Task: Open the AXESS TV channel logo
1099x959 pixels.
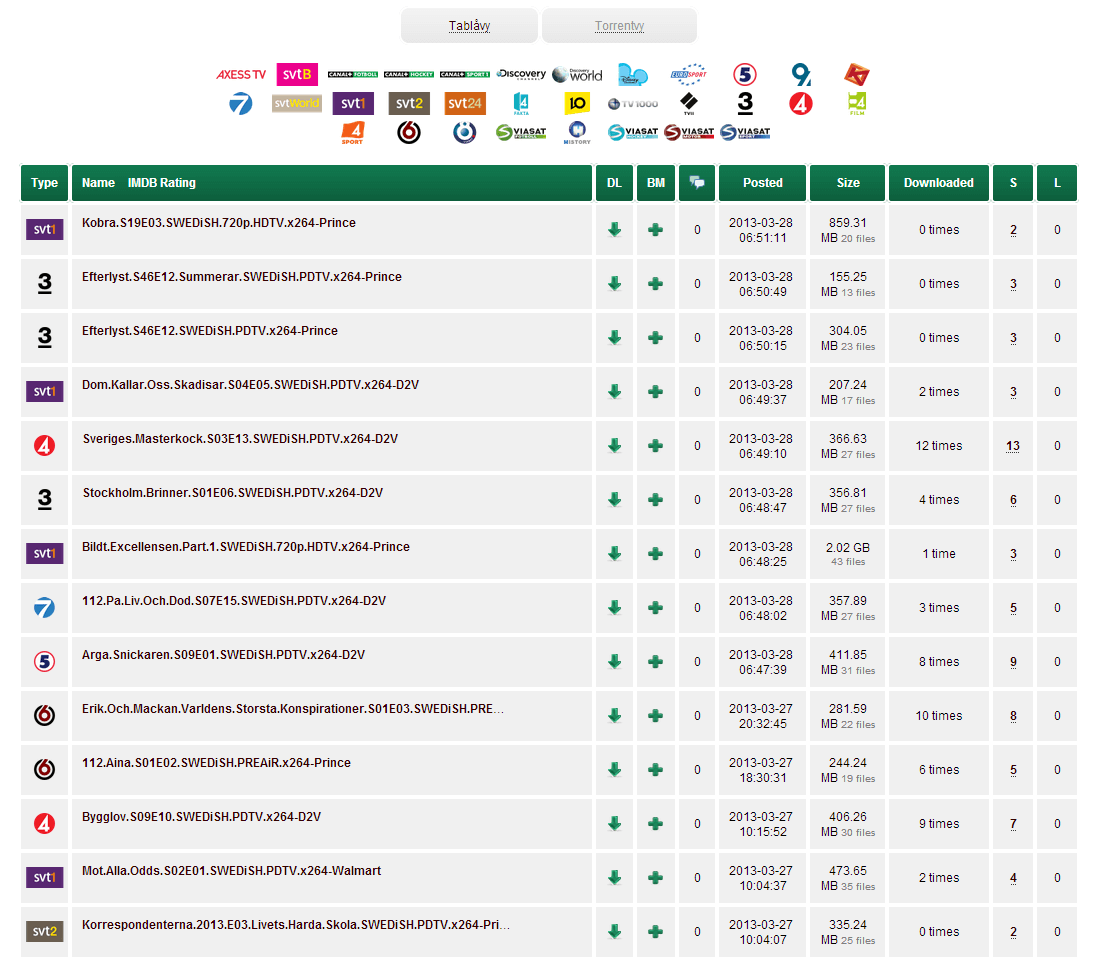Action: (241, 74)
